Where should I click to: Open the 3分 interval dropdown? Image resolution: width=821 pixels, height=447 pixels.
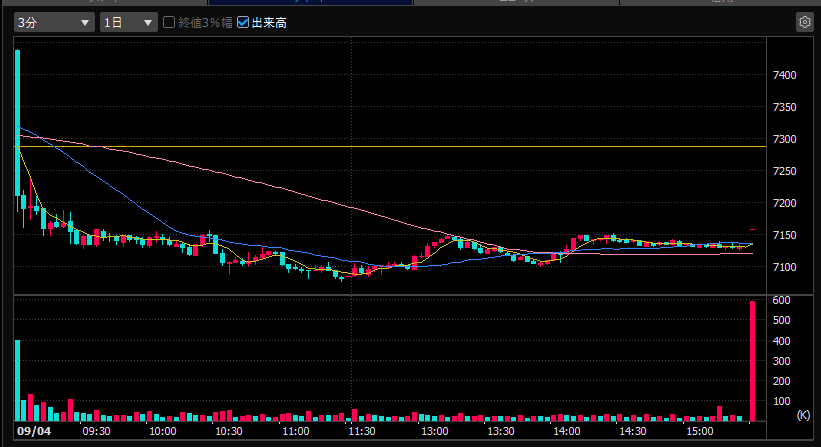coord(54,23)
